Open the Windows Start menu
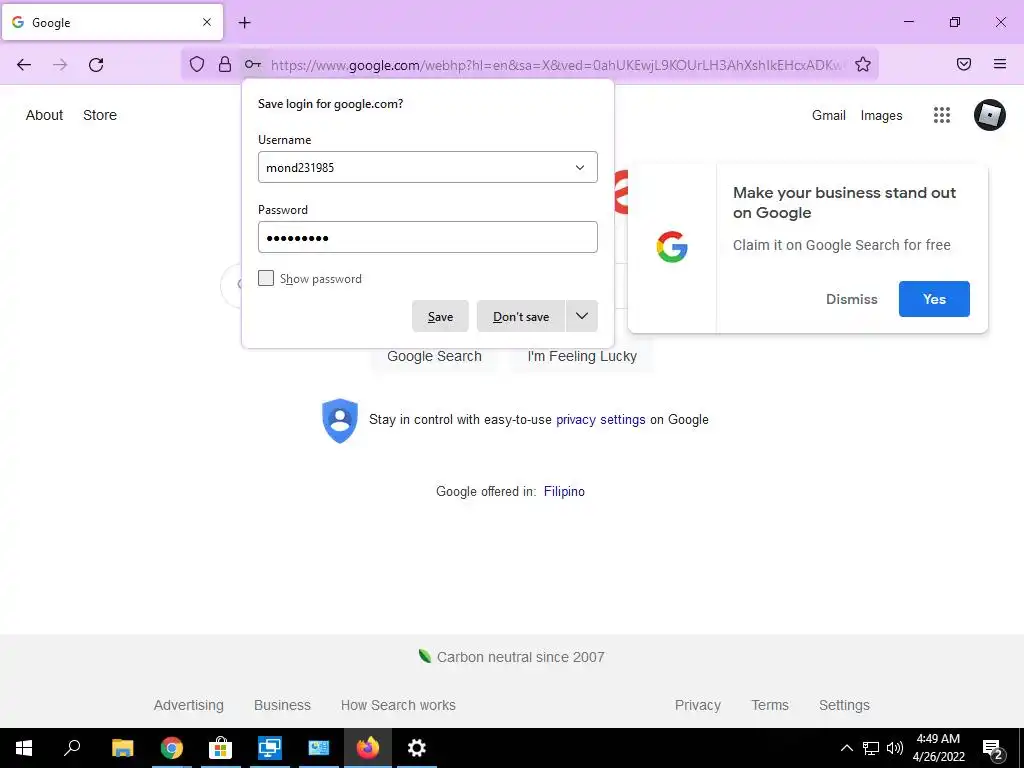Viewport: 1024px width, 768px height. tap(24, 748)
